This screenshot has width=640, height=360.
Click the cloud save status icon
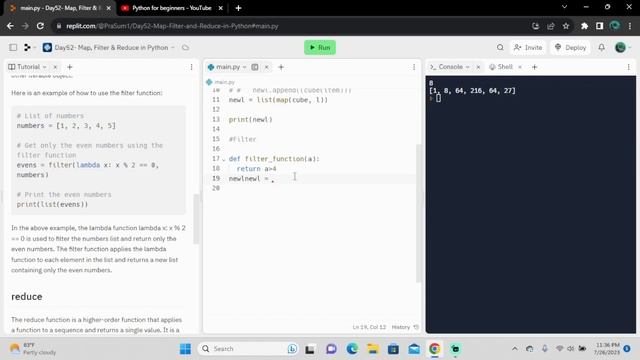pyautogui.click(x=185, y=47)
